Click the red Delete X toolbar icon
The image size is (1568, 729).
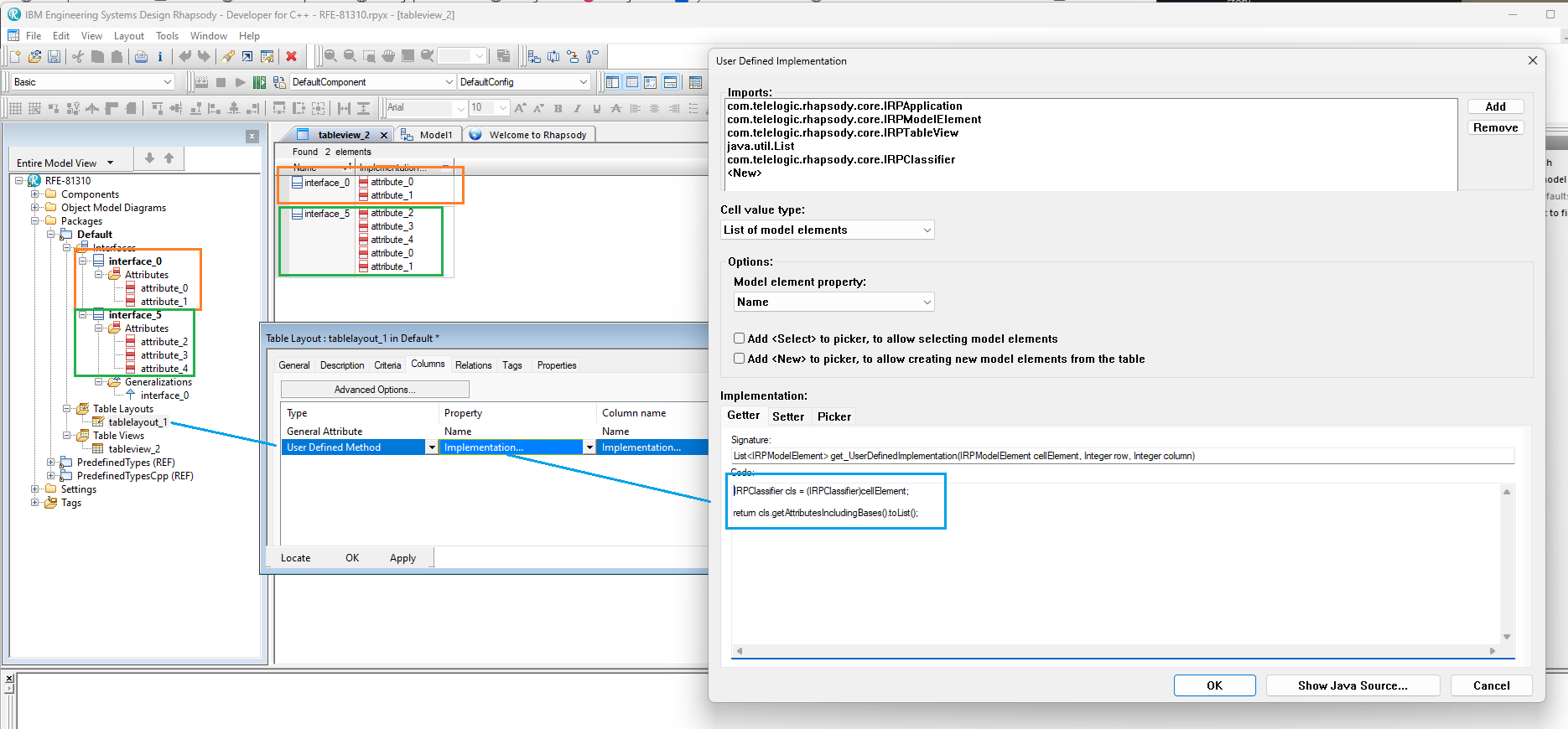pos(291,56)
